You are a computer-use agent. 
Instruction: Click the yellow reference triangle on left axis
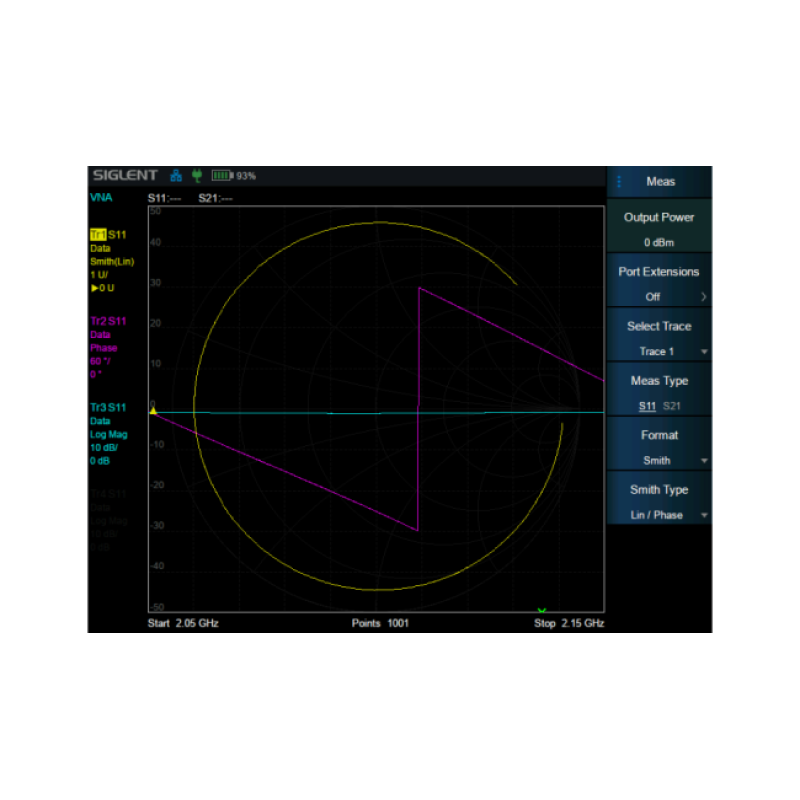click(x=153, y=409)
